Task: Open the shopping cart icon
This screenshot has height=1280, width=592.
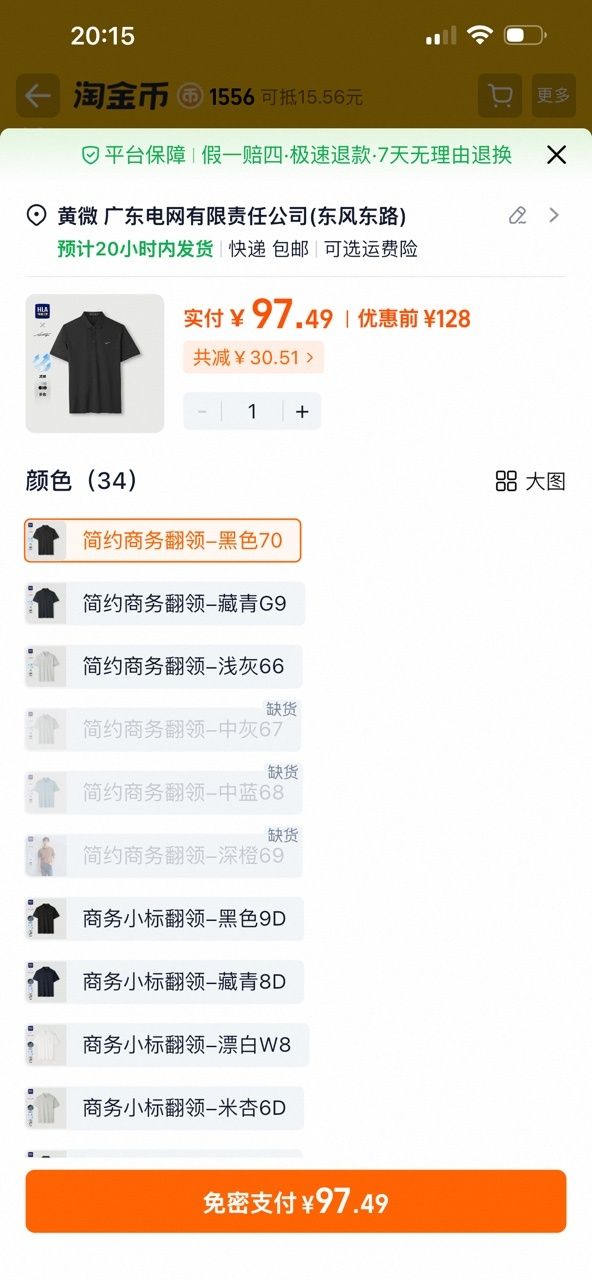Action: 500,96
